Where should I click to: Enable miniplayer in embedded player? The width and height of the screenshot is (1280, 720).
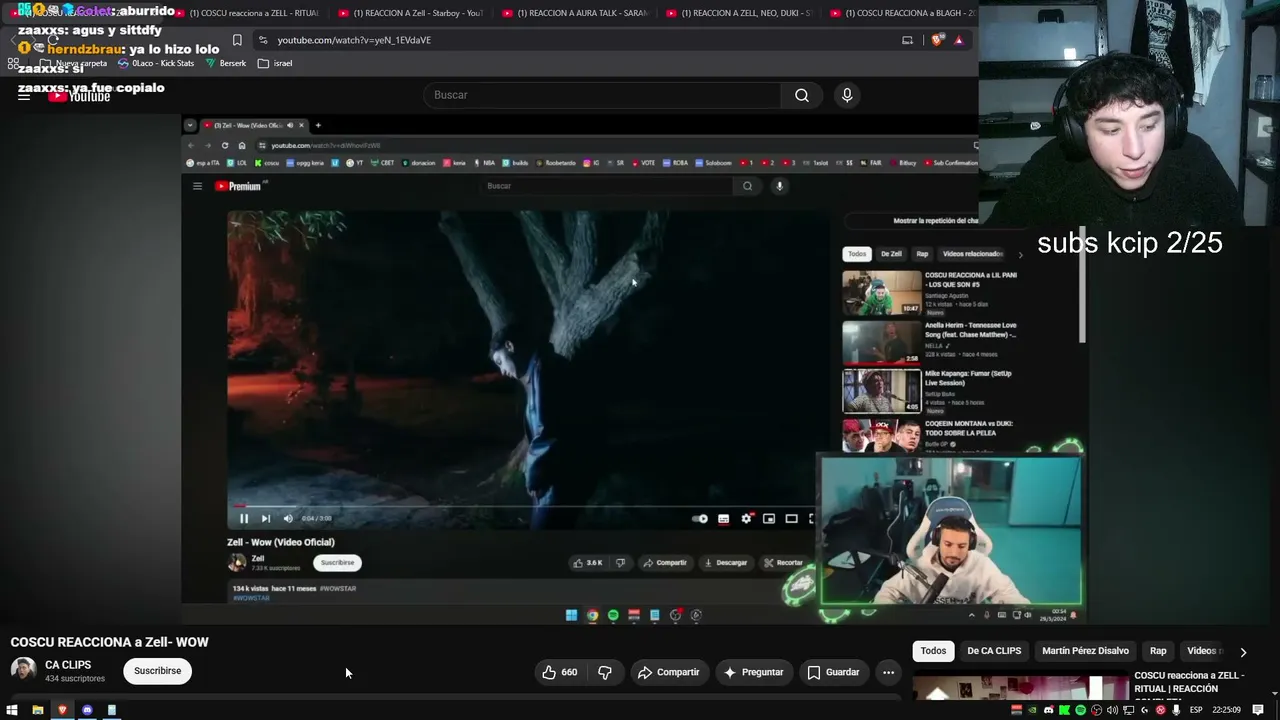click(x=769, y=518)
